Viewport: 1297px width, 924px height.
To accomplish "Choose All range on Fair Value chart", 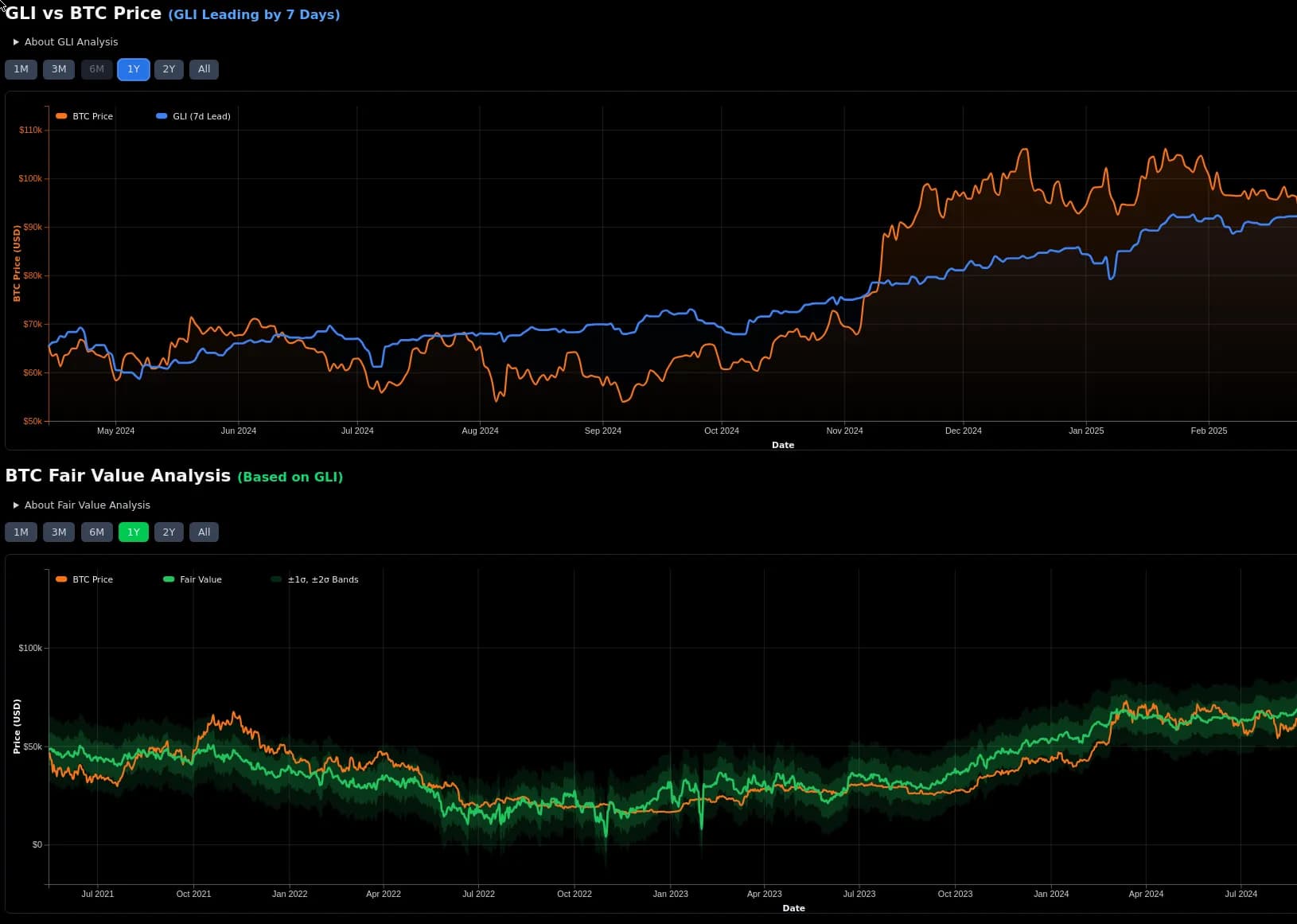I will click(x=204, y=532).
